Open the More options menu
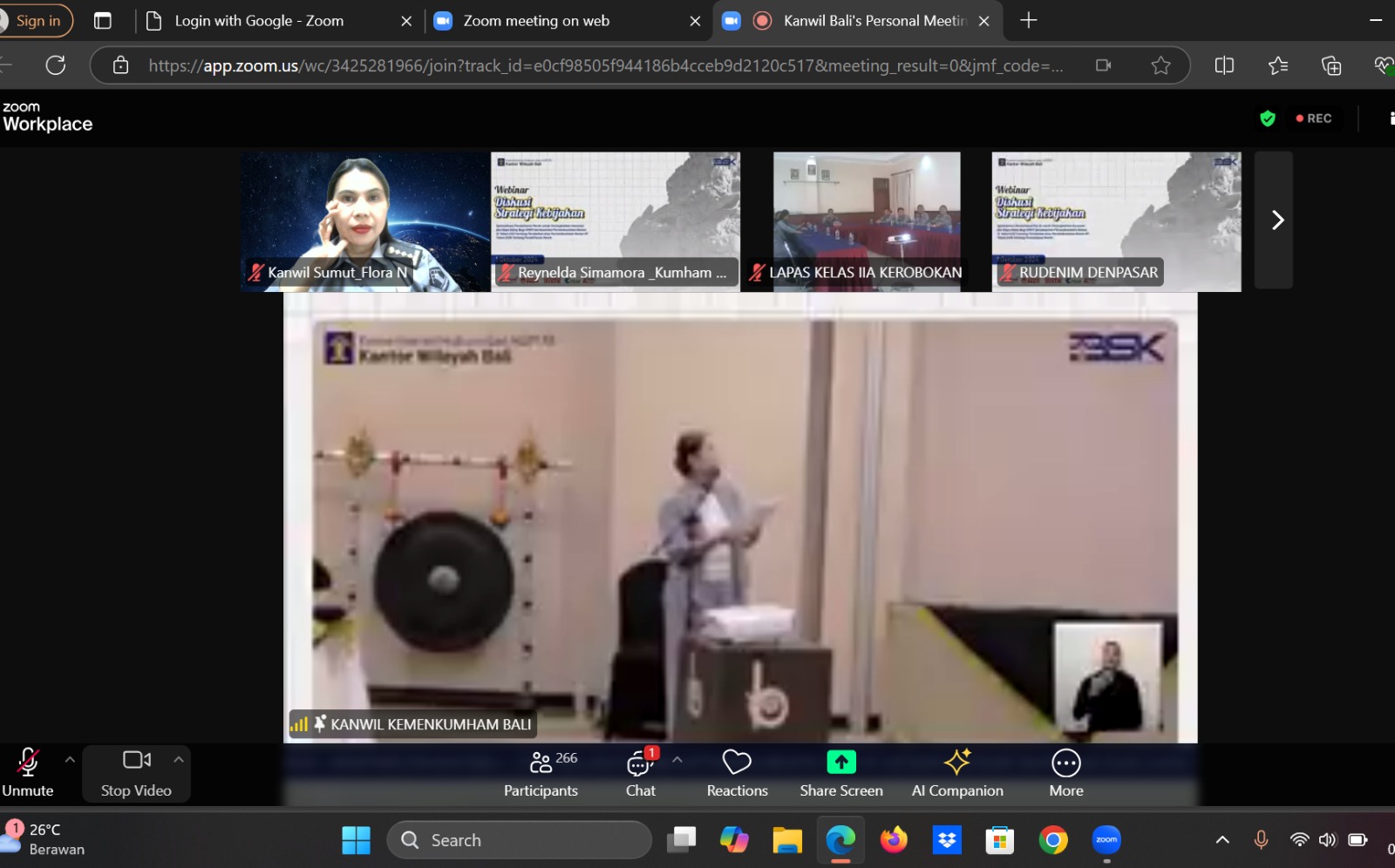The width and height of the screenshot is (1395, 868). [x=1065, y=773]
